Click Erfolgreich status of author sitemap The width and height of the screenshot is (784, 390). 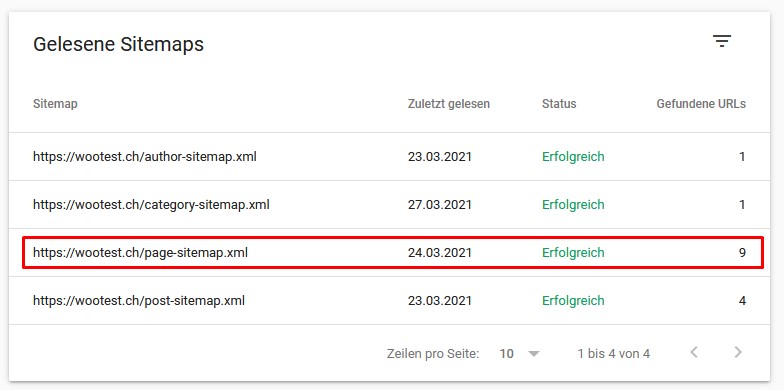pyautogui.click(x=573, y=156)
